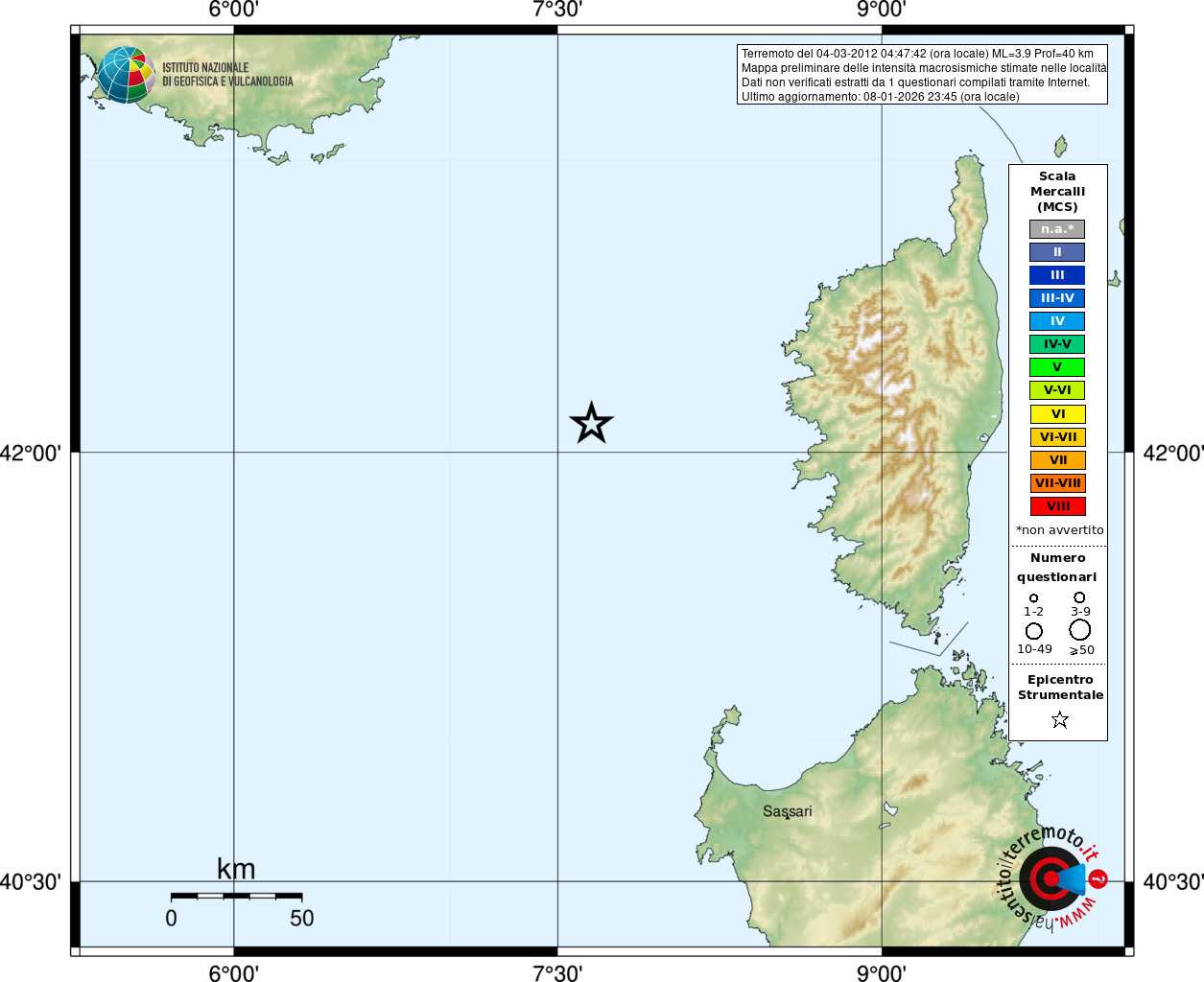Screen dimensions: 1204x982
Task: Select the red VIII intensity swatch
Action: (x=1057, y=506)
